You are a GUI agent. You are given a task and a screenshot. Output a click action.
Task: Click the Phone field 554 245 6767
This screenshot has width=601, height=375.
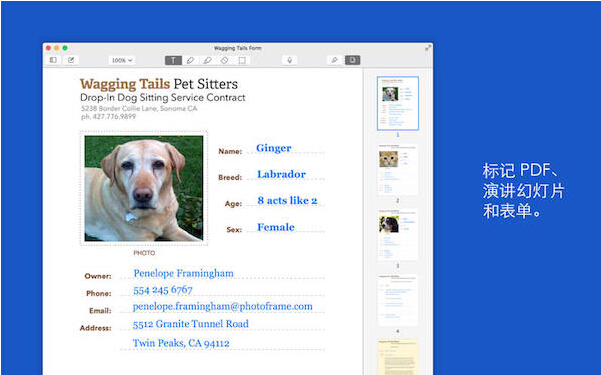tap(163, 290)
